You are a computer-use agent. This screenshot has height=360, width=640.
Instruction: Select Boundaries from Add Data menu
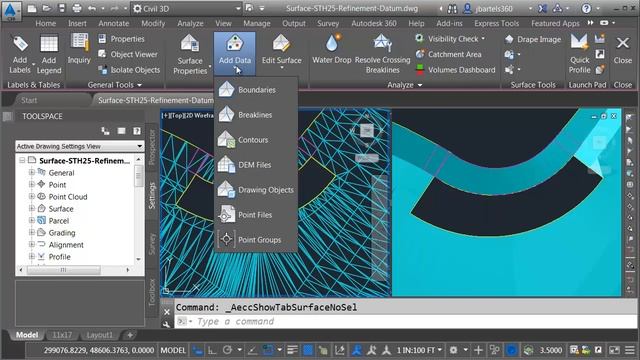click(x=256, y=90)
